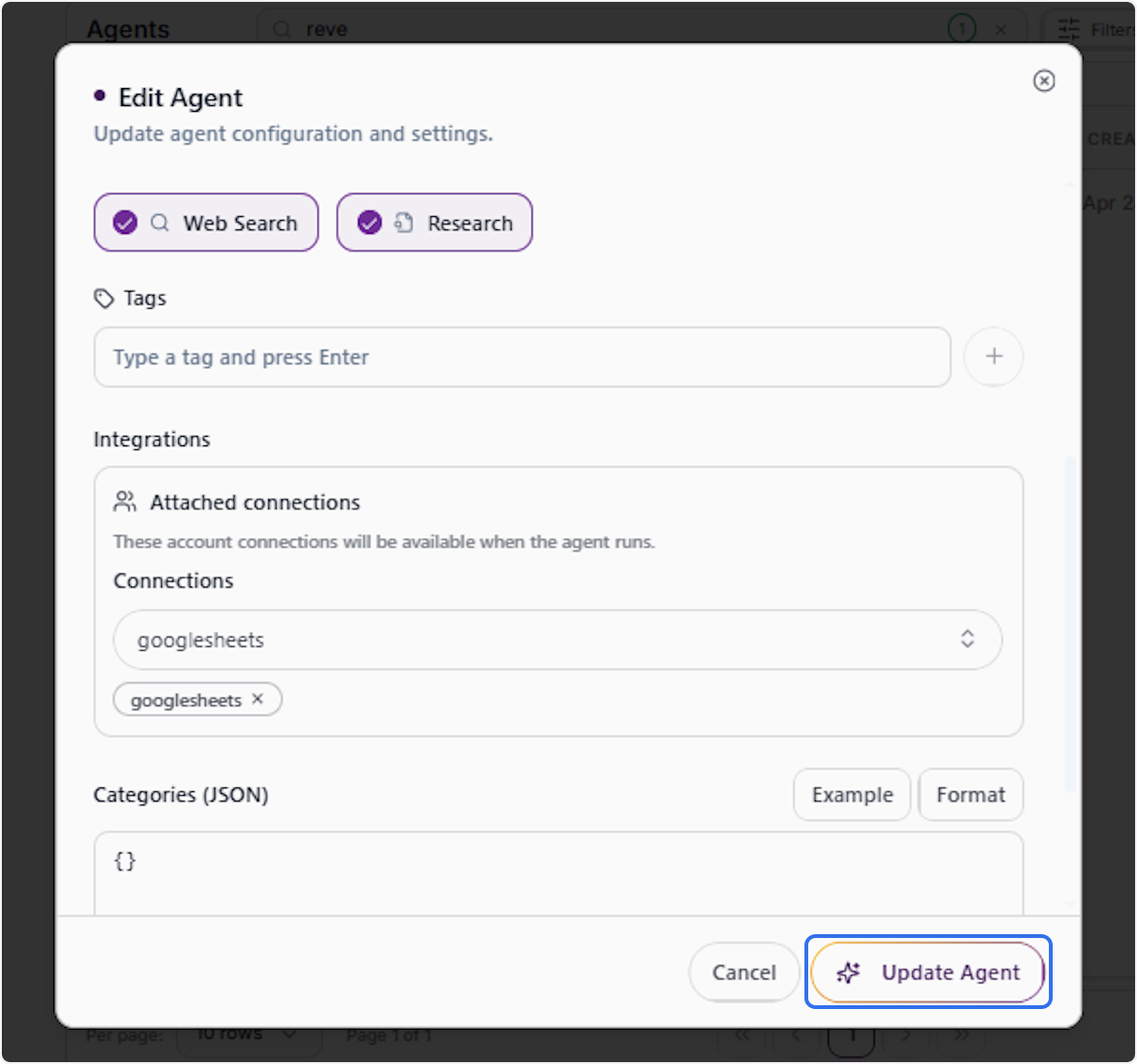Click the magnifier icon in Web Search

(160, 223)
